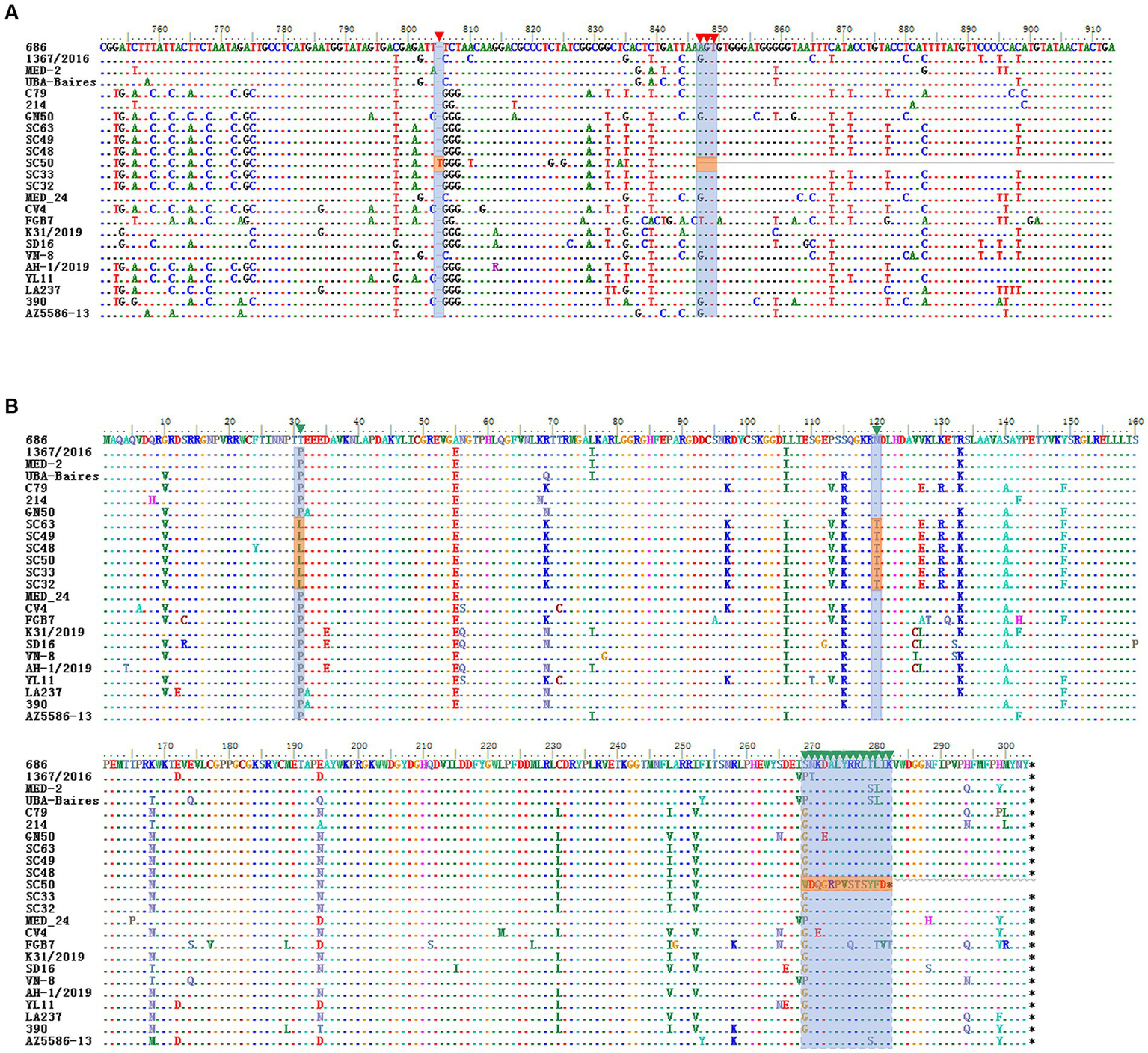Click the lone P at end of SD16 row
The height and width of the screenshot is (1053, 1148).
pos(1135,645)
